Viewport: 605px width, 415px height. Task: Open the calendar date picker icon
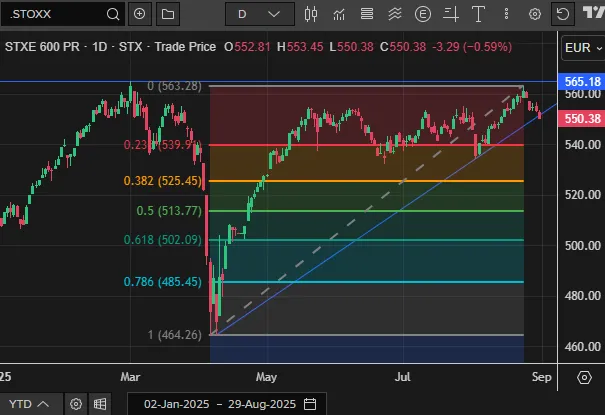tap(310, 404)
